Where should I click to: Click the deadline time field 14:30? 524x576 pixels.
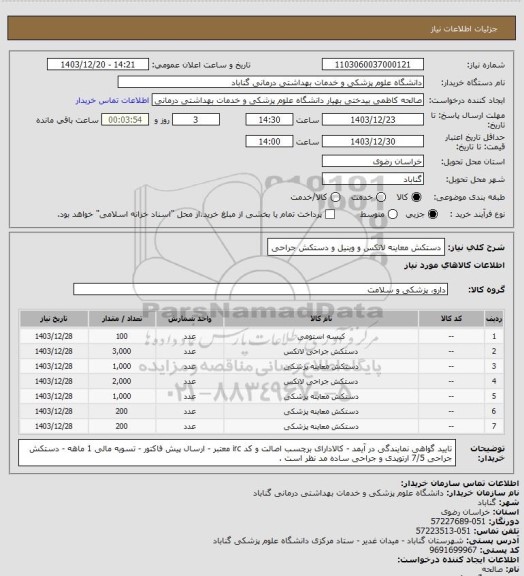click(x=269, y=120)
